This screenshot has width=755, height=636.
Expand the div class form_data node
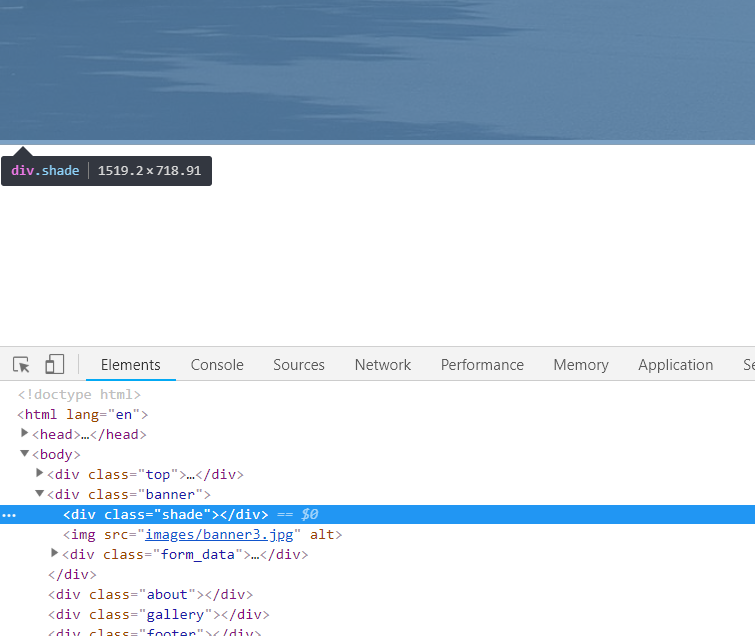(x=54, y=553)
